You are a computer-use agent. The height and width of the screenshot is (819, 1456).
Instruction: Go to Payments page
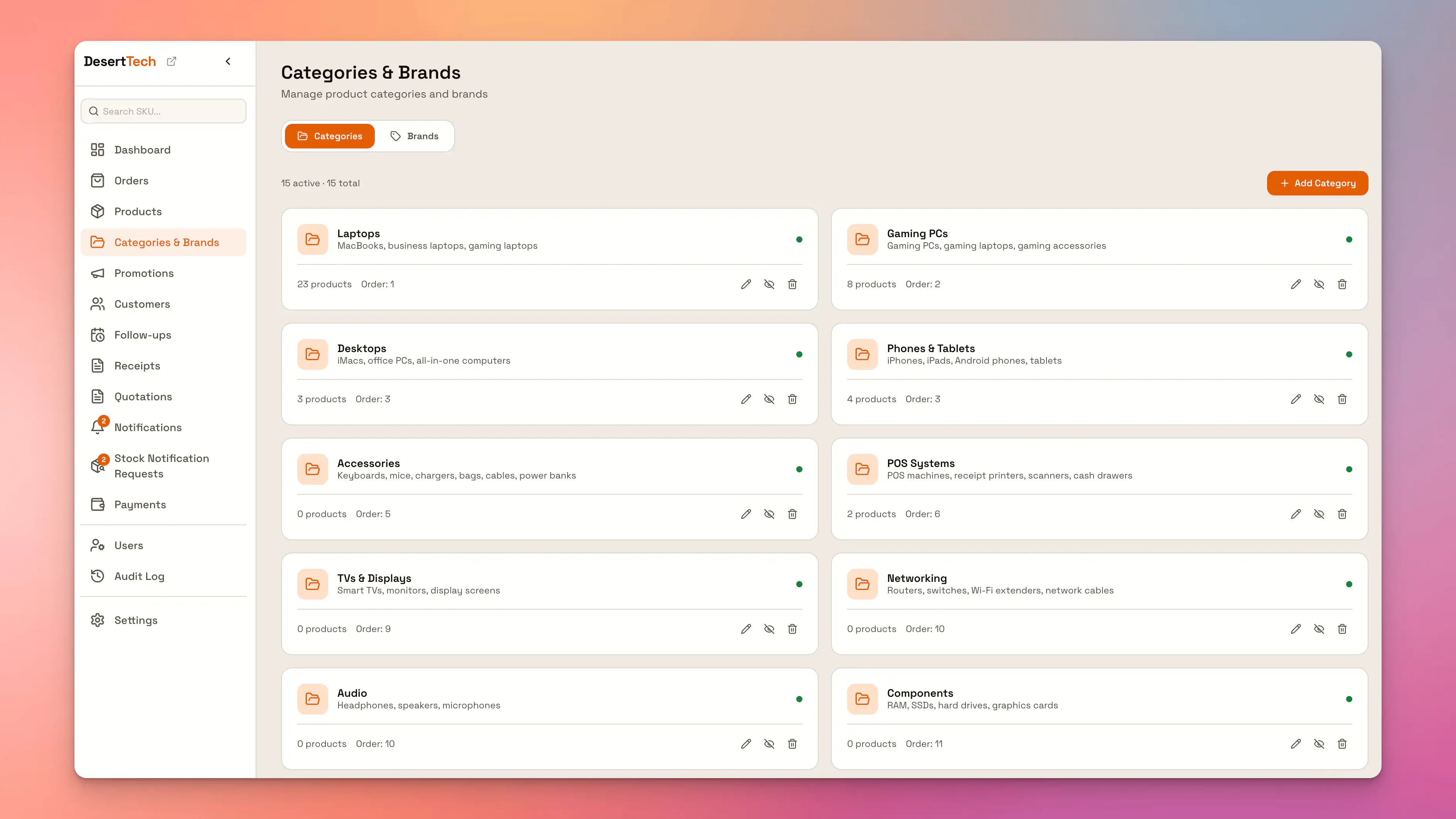pyautogui.click(x=163, y=504)
